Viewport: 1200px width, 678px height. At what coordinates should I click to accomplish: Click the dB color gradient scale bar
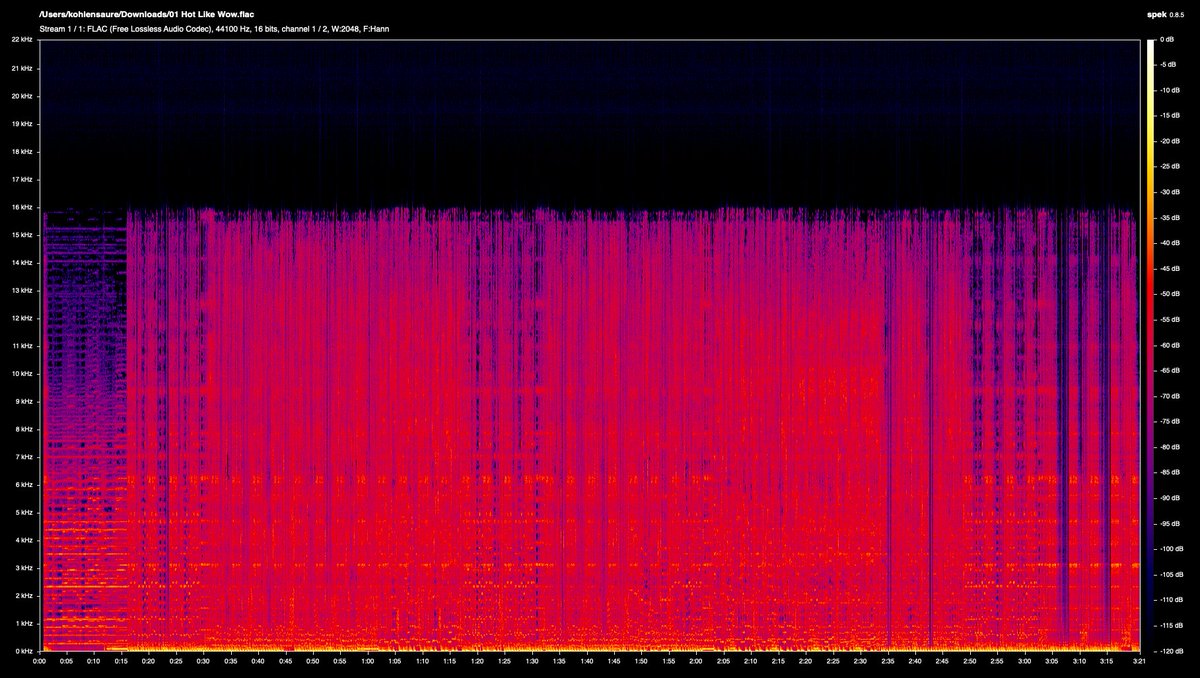click(1151, 345)
